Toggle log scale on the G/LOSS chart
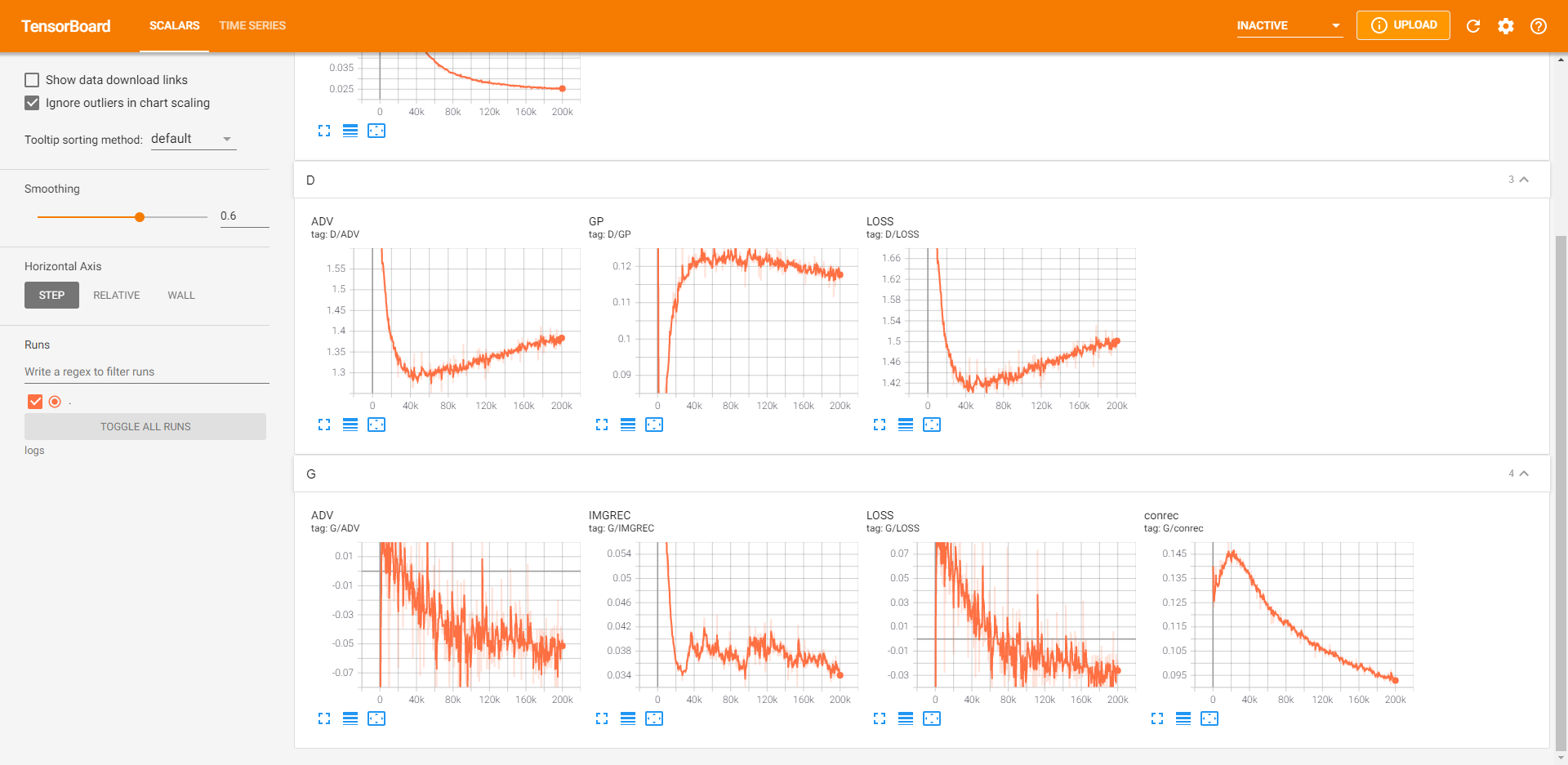Viewport: 1568px width, 765px height. (906, 718)
